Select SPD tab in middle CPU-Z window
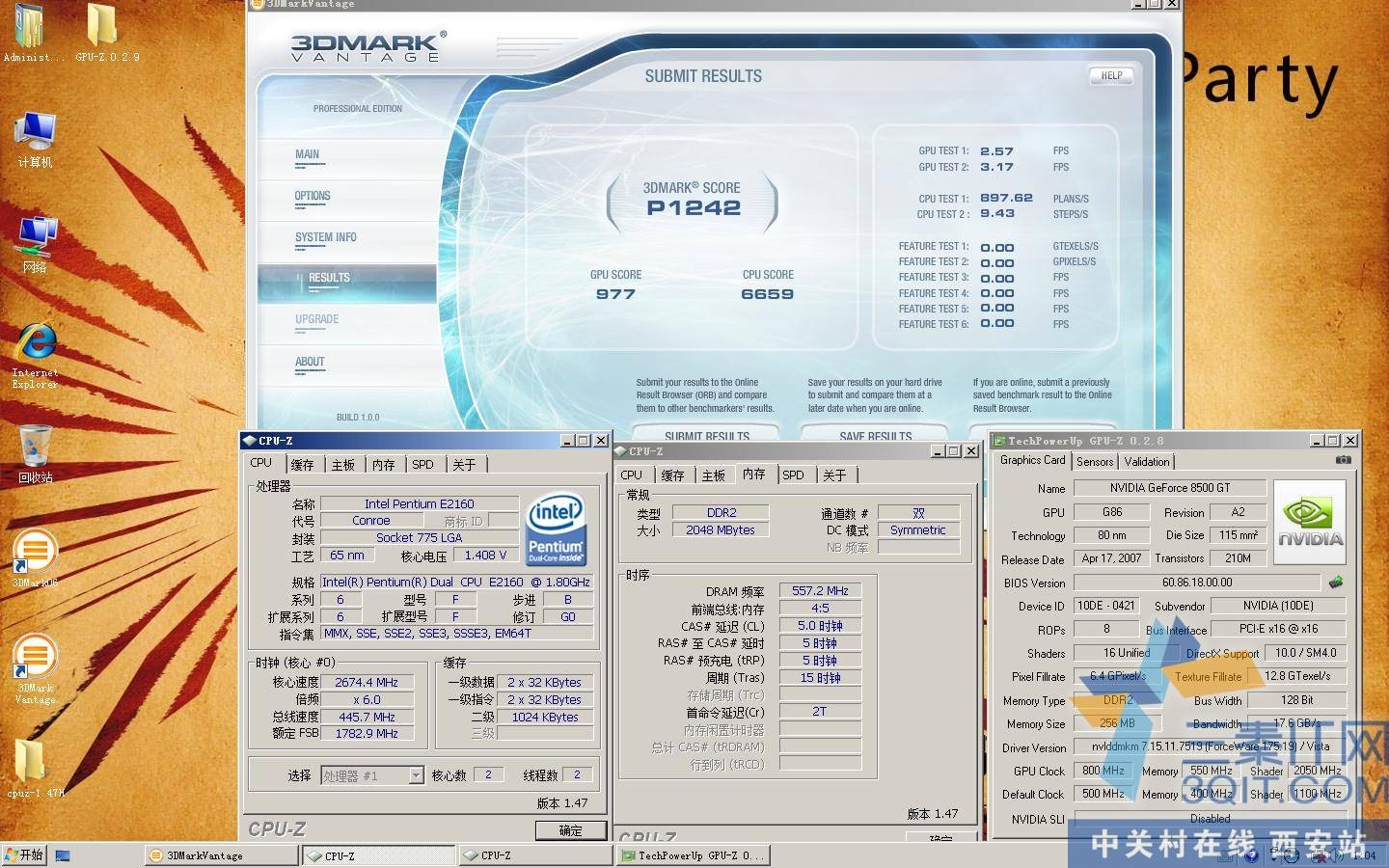 pos(794,475)
